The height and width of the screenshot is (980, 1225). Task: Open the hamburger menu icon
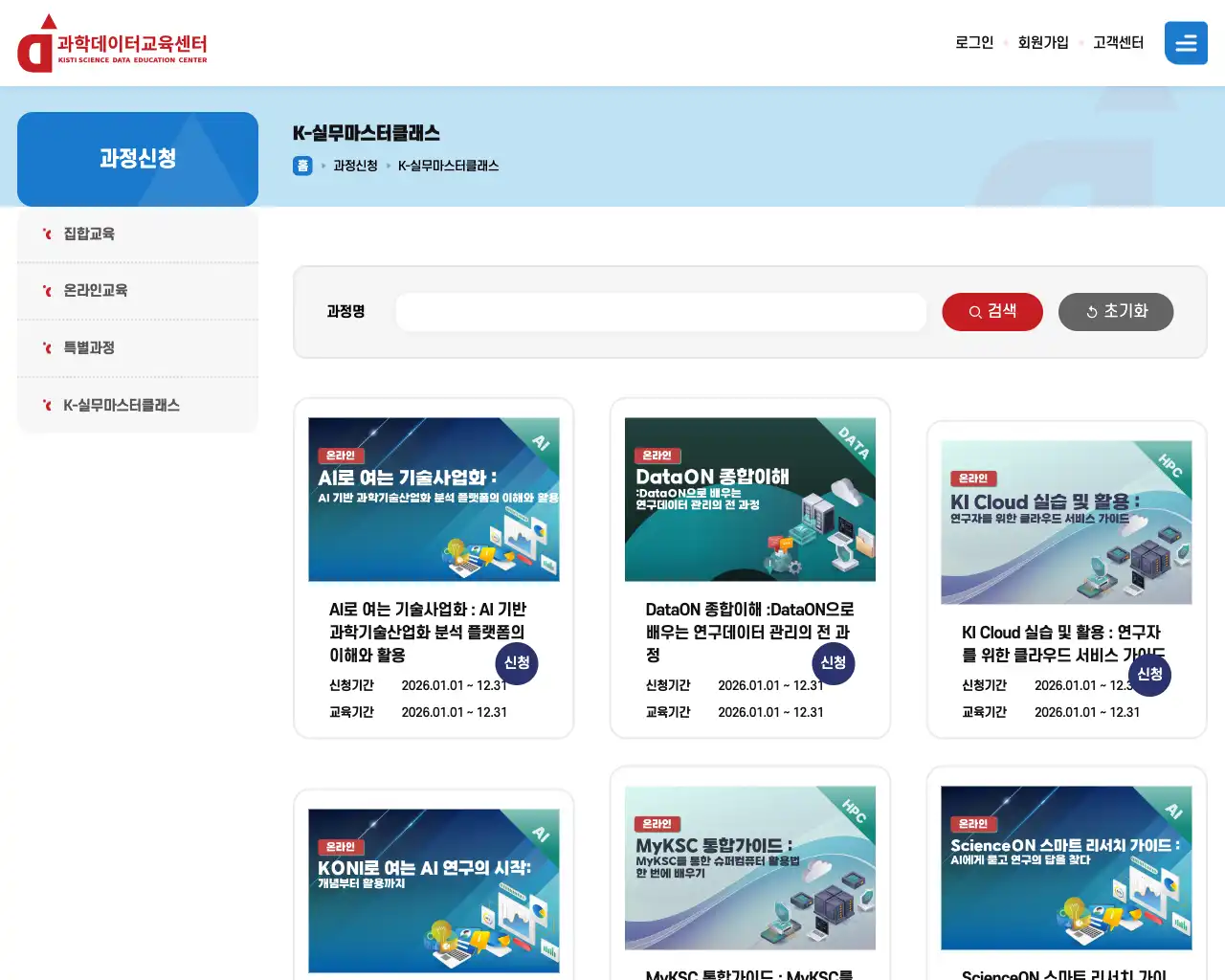1186,43
